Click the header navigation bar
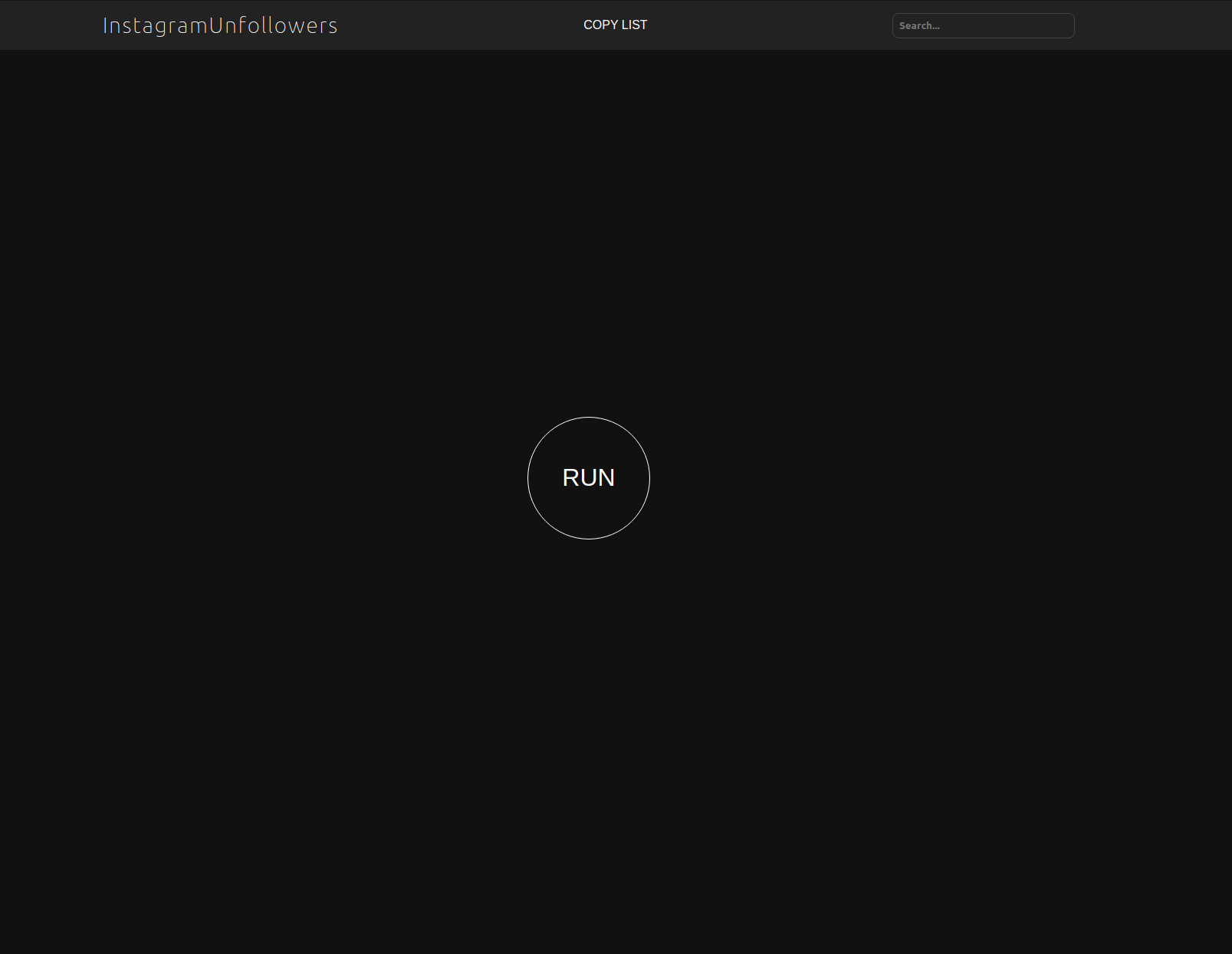 point(460,25)
